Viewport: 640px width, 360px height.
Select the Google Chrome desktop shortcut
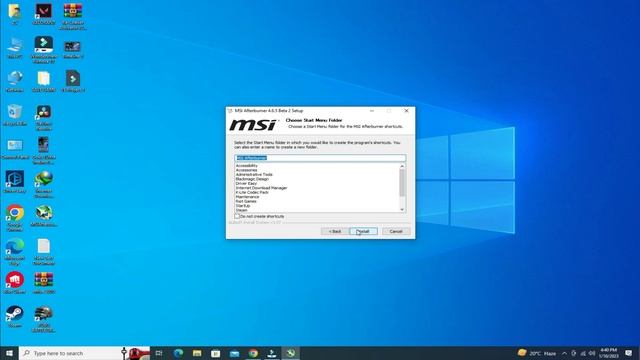point(15,218)
